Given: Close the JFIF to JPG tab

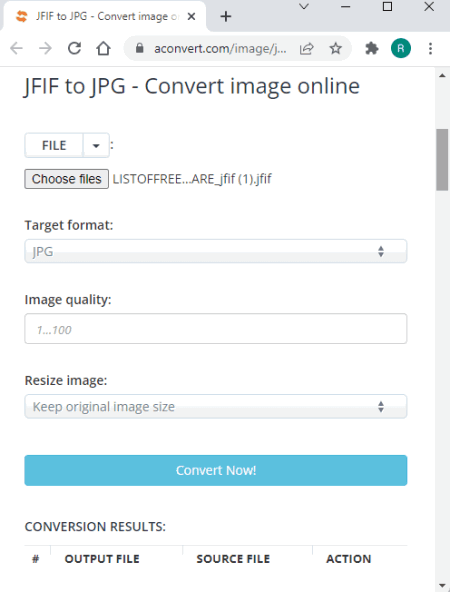Looking at the screenshot, I should point(191,16).
